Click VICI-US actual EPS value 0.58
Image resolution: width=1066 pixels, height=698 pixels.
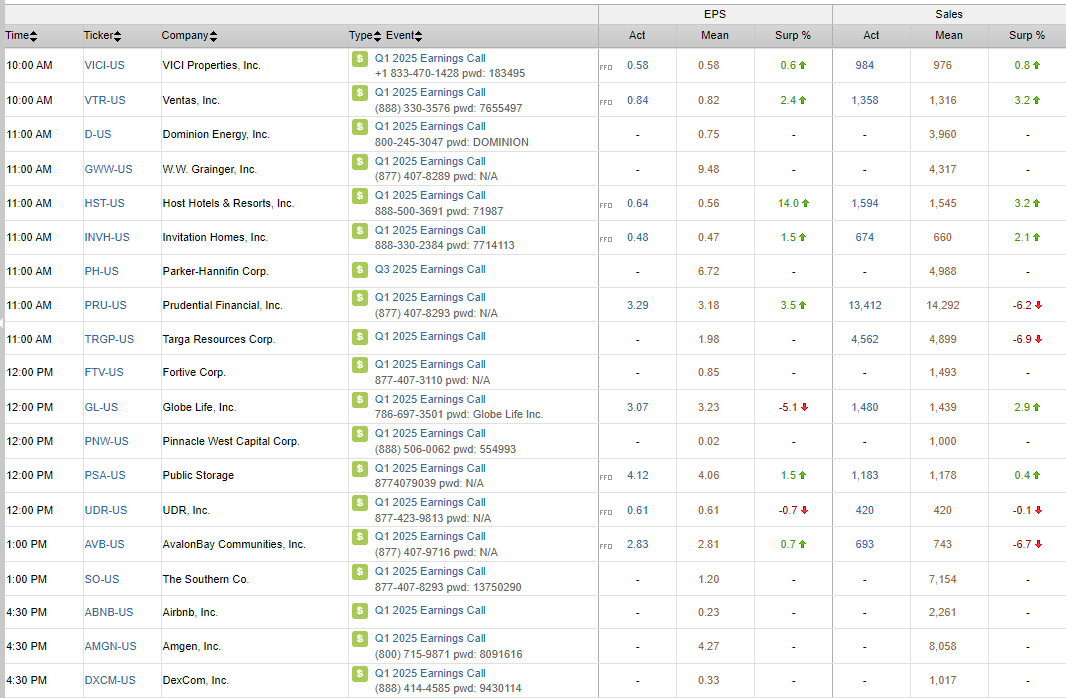[x=638, y=65]
